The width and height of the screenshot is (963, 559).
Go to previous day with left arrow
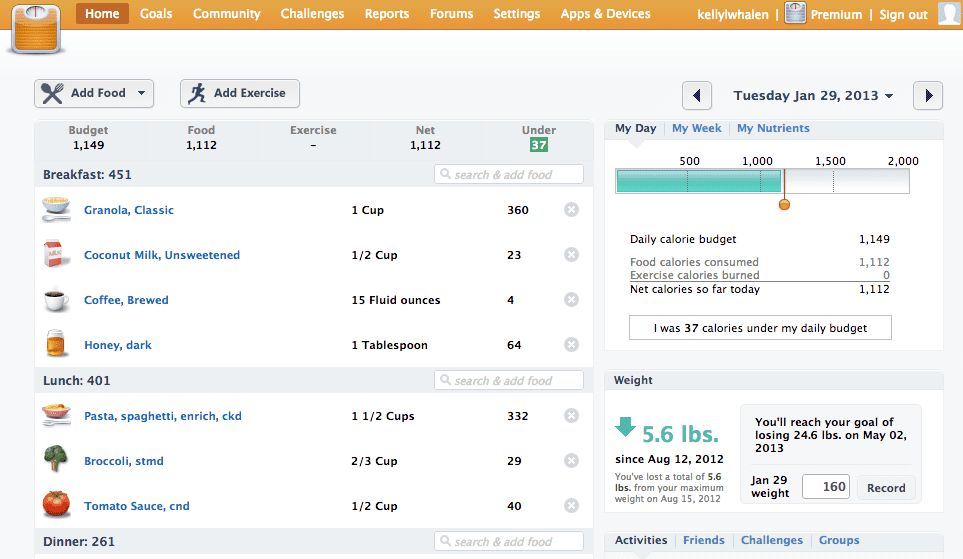pyautogui.click(x=697, y=96)
